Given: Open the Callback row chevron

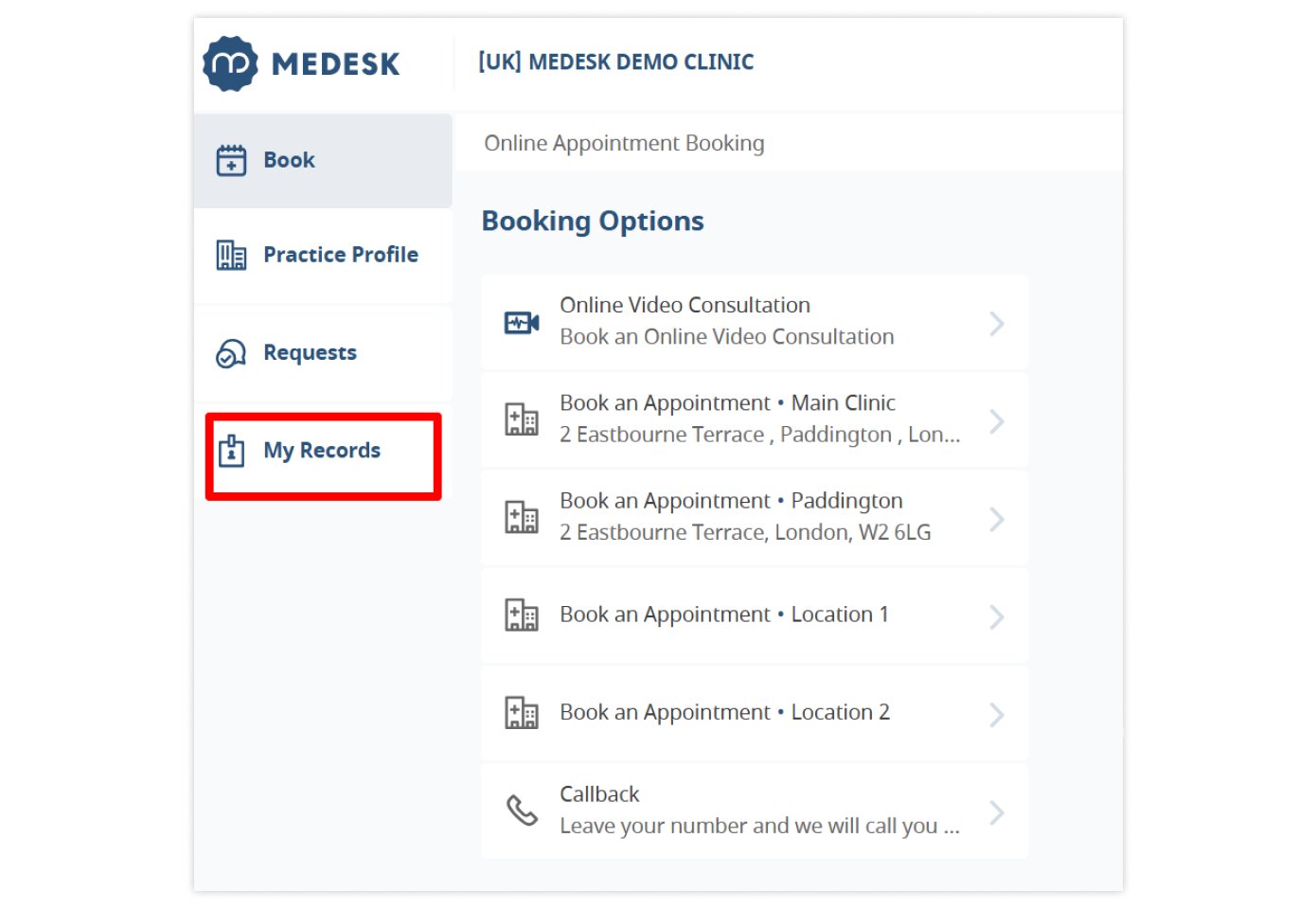Looking at the screenshot, I should [997, 812].
